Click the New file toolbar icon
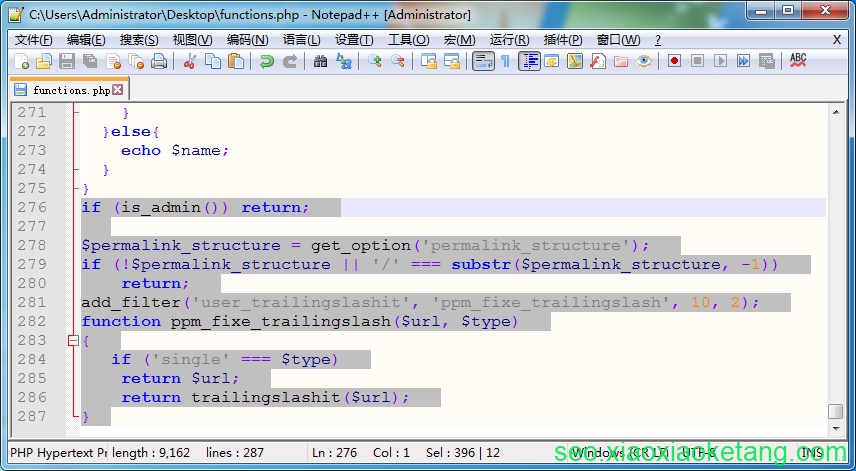This screenshot has width=856, height=471. [21, 61]
